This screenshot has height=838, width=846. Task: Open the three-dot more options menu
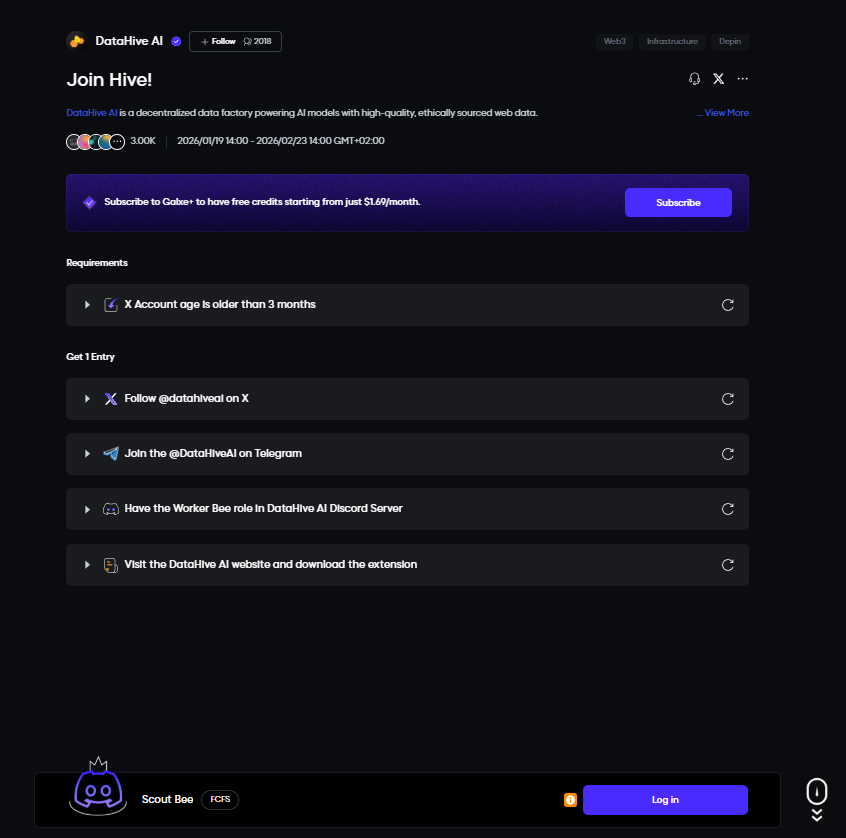[742, 79]
